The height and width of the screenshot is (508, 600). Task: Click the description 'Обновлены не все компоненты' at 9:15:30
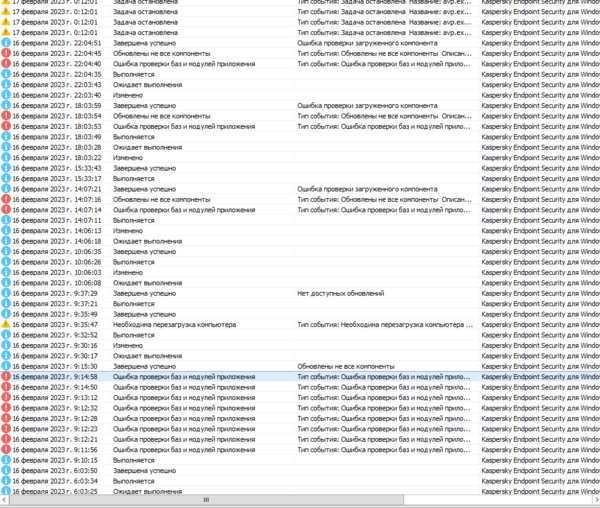346,366
